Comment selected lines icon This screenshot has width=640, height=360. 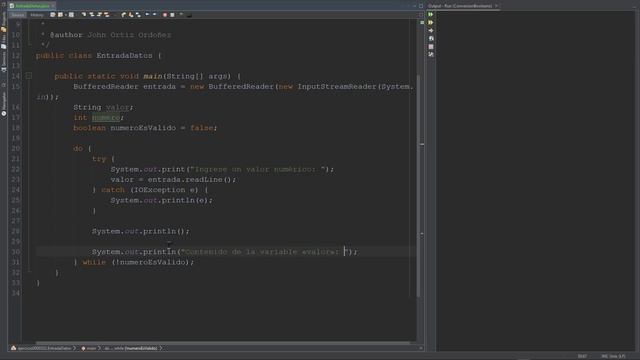(181, 15)
